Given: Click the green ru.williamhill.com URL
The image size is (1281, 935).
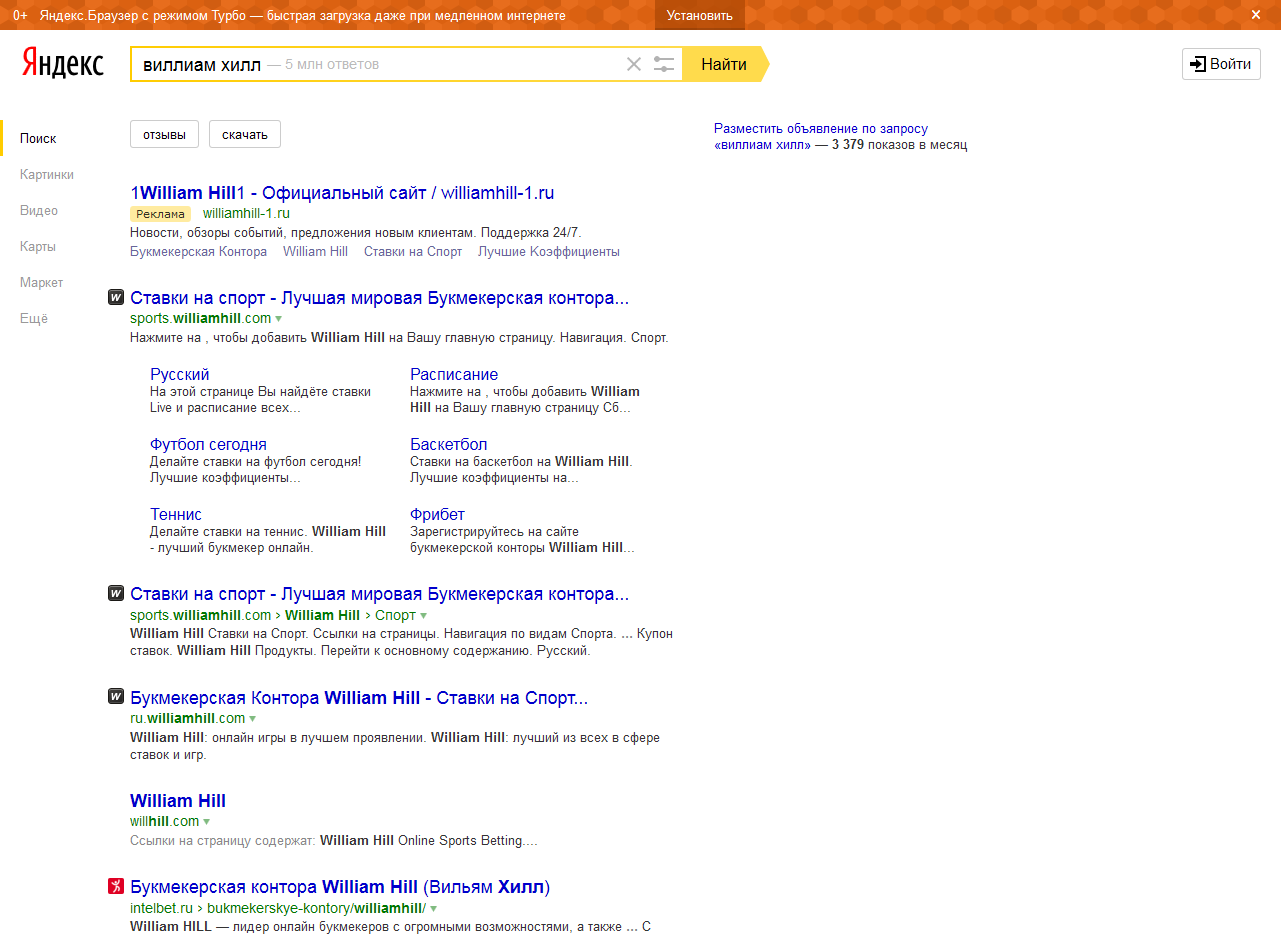Looking at the screenshot, I should (x=187, y=718).
